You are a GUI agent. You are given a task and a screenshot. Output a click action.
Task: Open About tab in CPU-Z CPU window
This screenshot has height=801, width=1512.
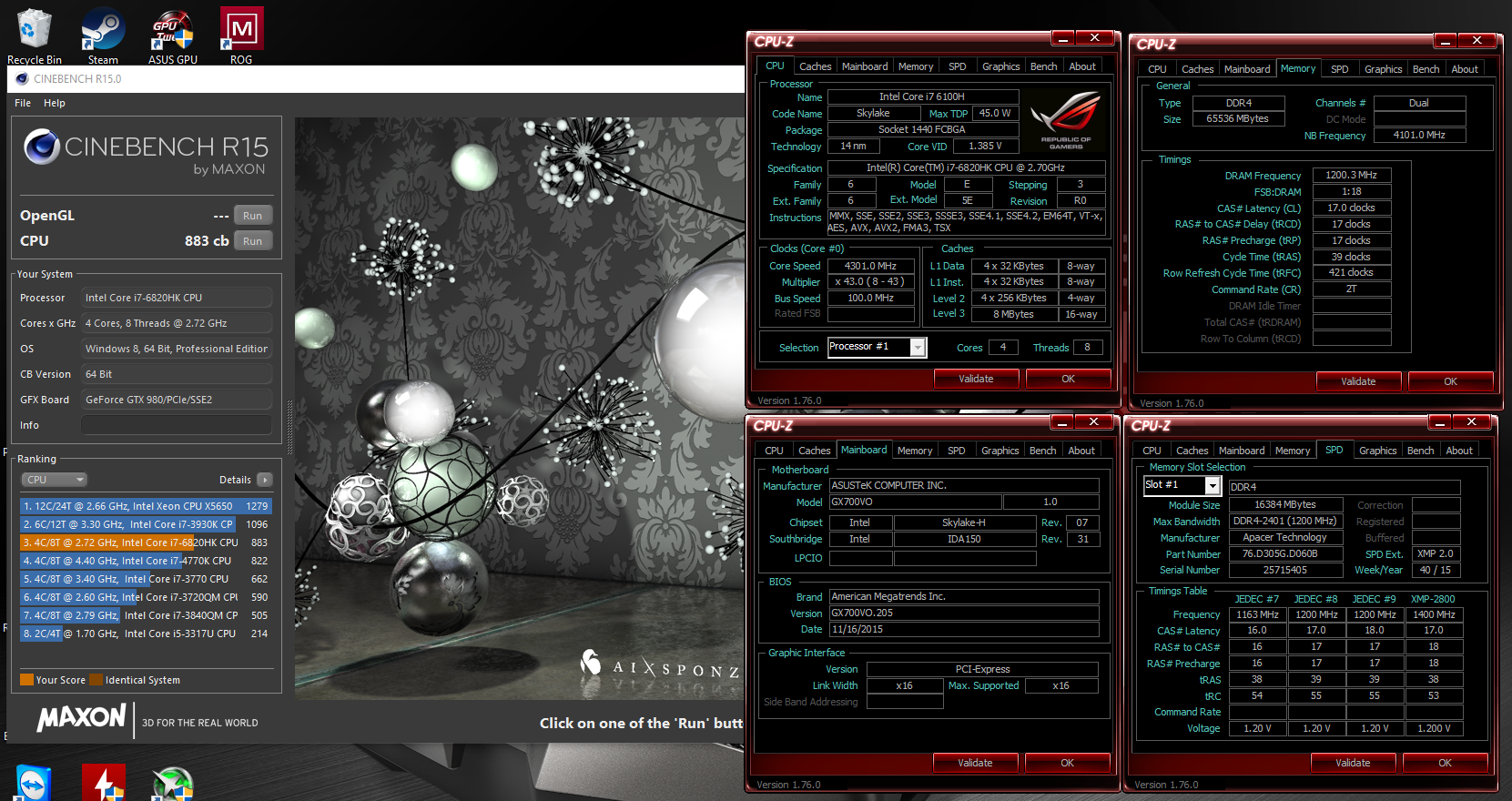coord(1082,66)
